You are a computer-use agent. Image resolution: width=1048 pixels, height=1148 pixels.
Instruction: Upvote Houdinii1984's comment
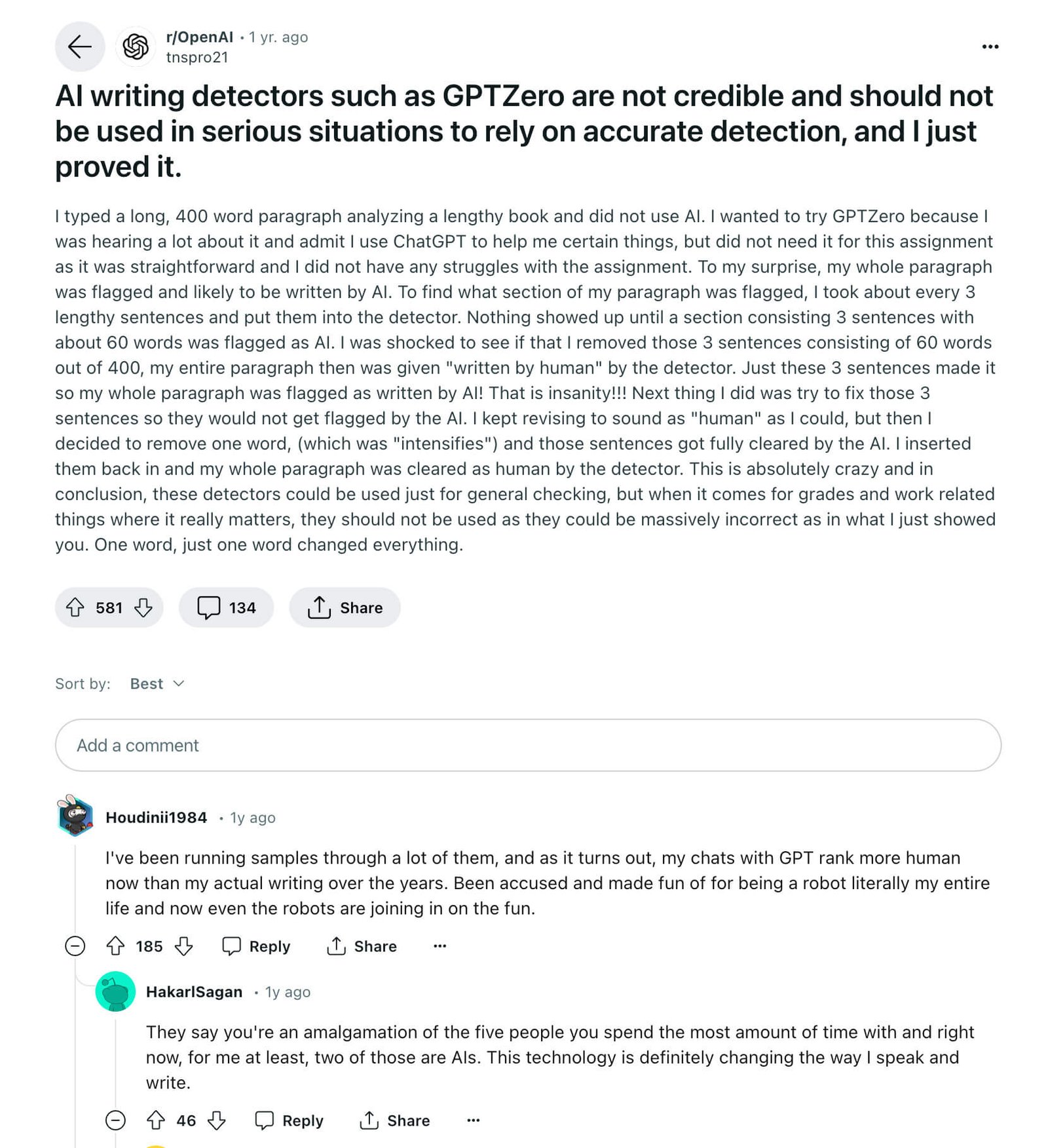117,946
